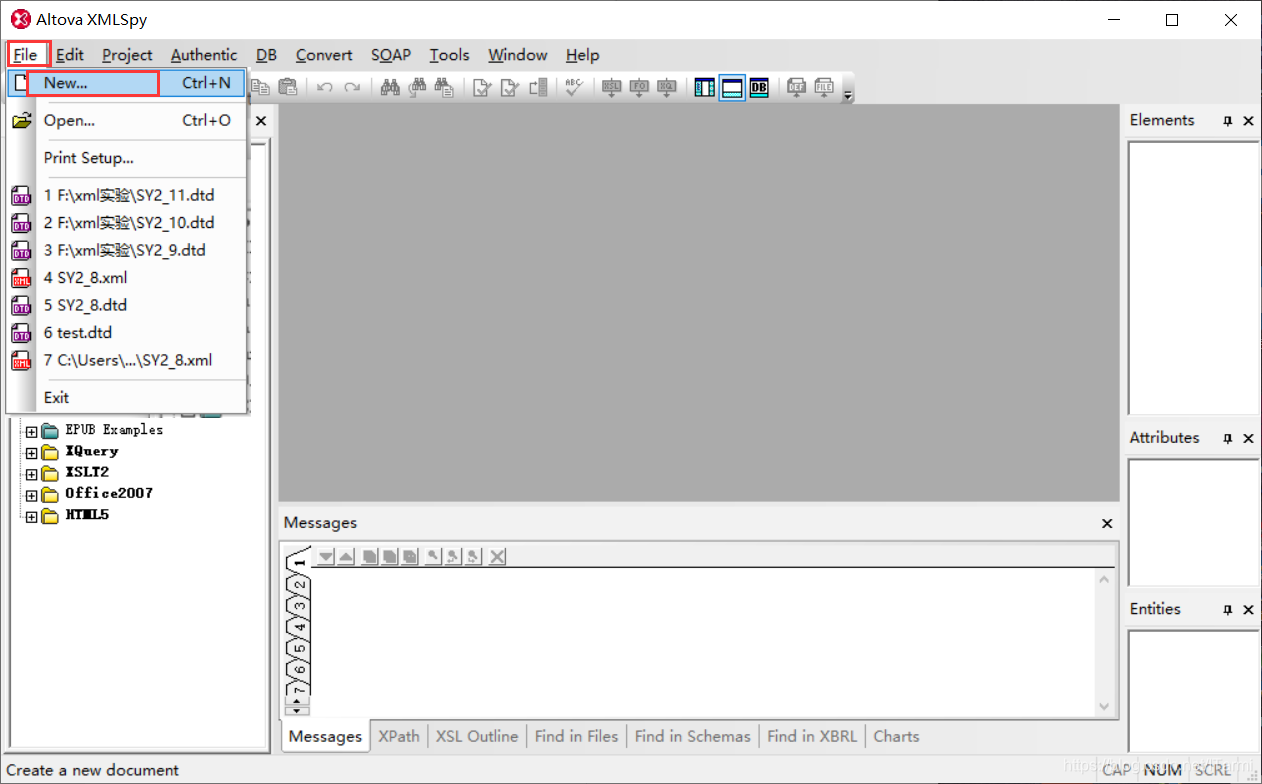This screenshot has width=1262, height=784.
Task: Pin the Elements panel
Action: click(x=1228, y=121)
